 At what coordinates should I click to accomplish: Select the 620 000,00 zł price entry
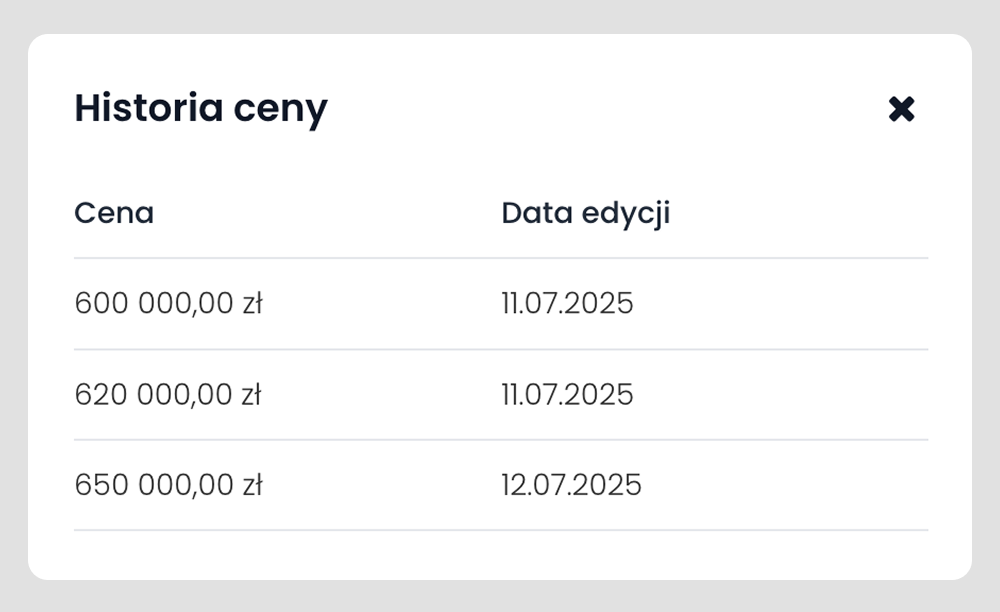[x=168, y=394]
